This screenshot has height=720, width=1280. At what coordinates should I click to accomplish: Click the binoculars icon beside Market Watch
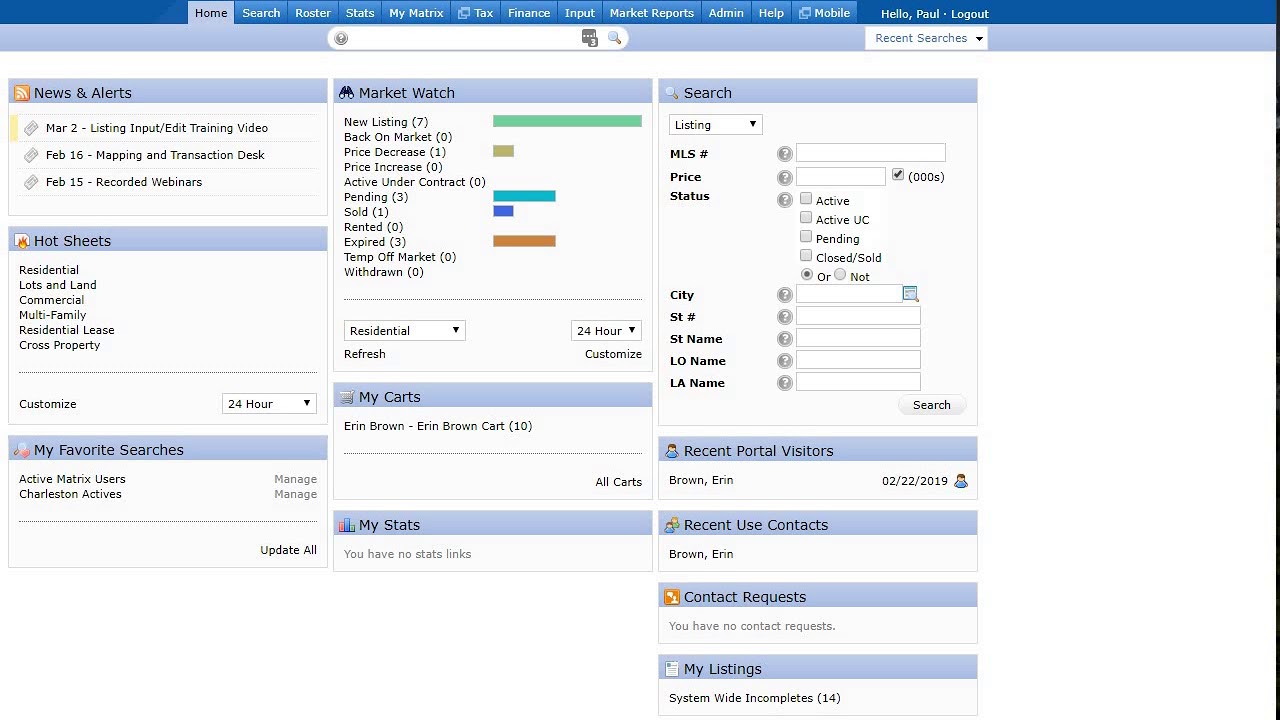(x=346, y=93)
